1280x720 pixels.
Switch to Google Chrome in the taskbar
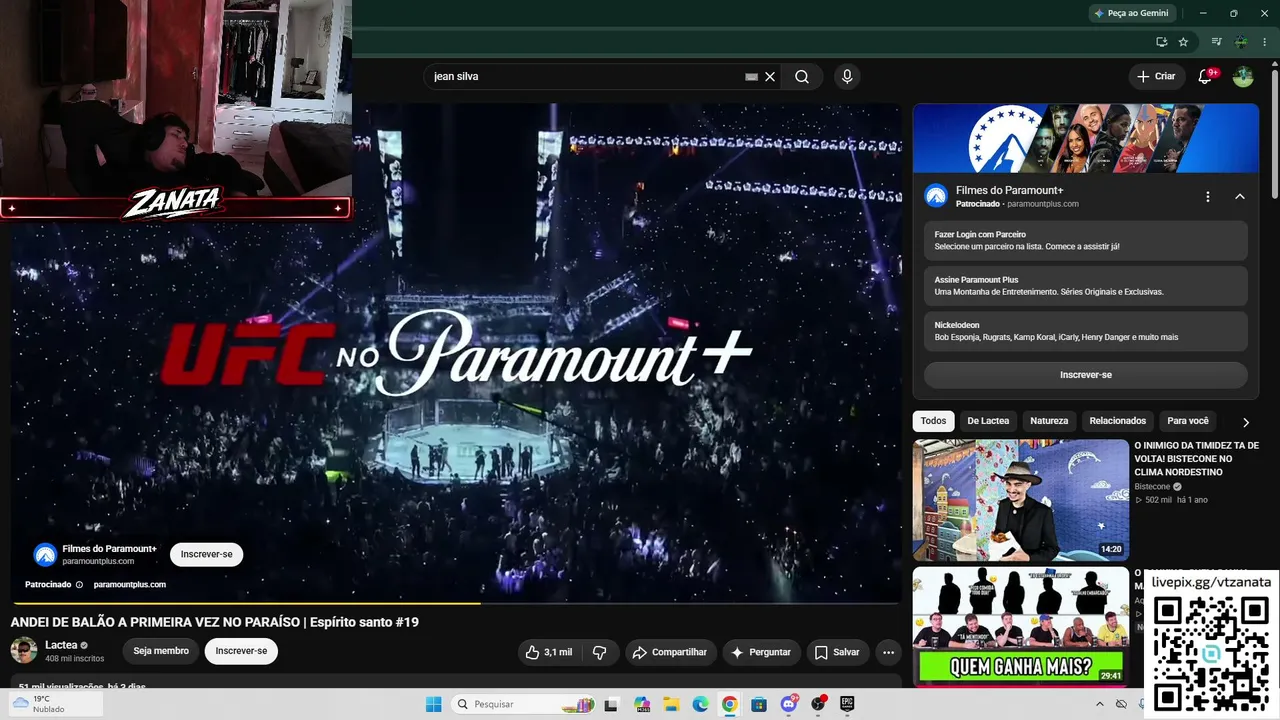tap(729, 704)
